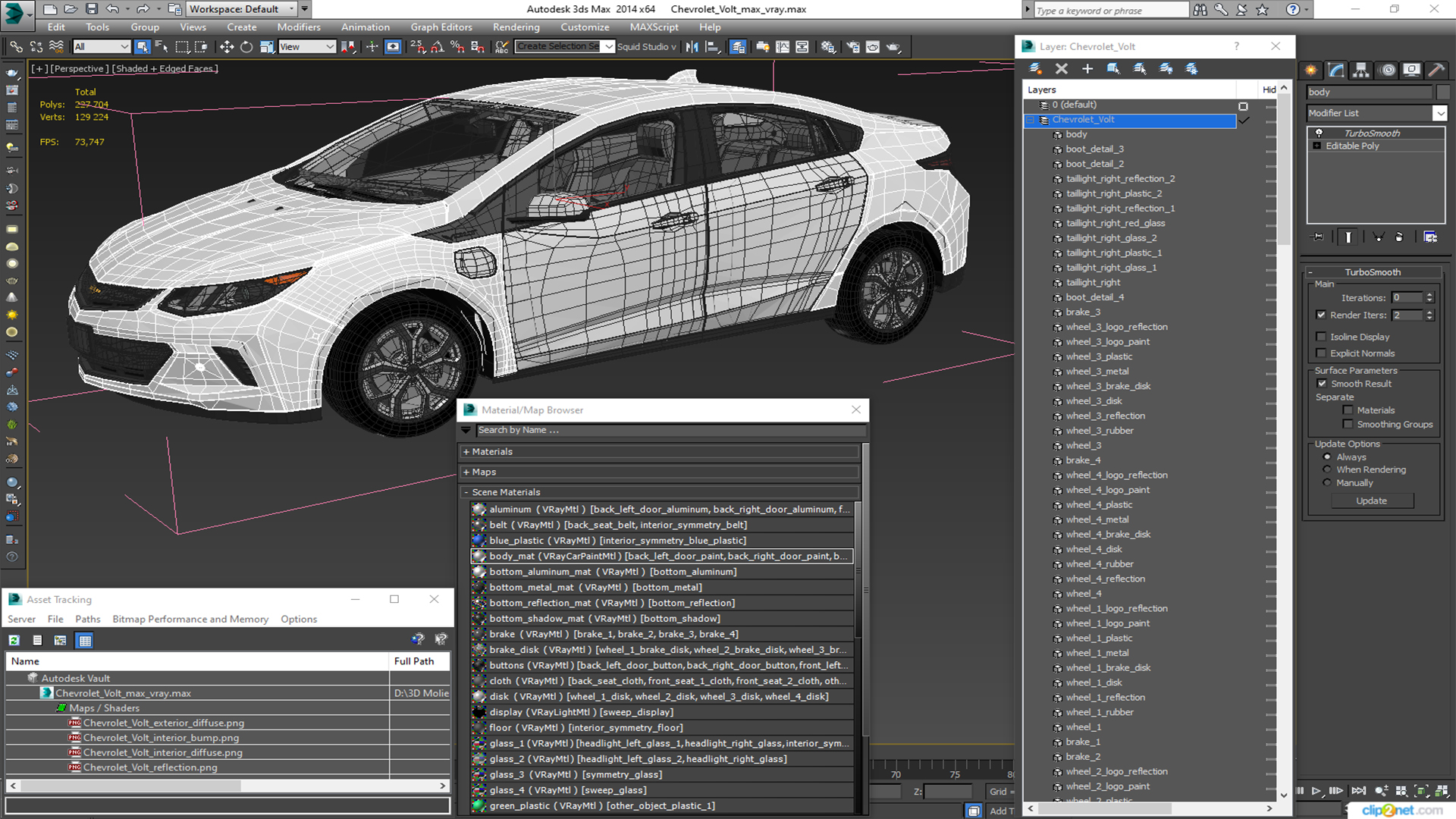This screenshot has height=819, width=1456.
Task: Create new layer in Layer dialog
Action: [x=1036, y=69]
